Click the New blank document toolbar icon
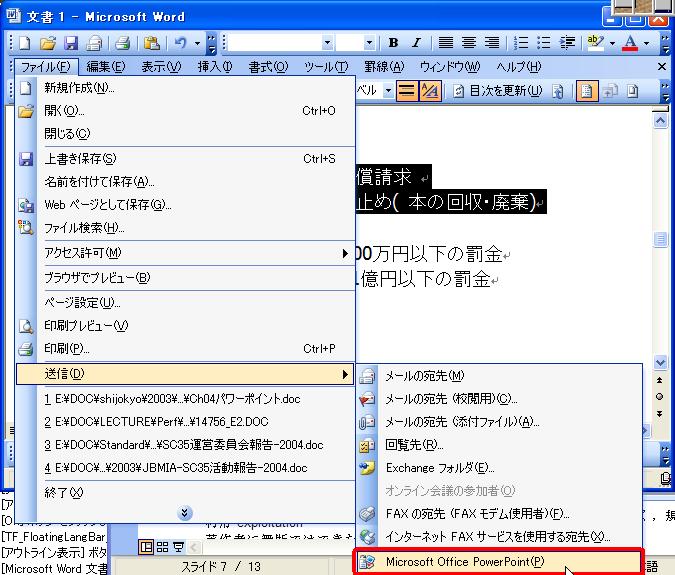This screenshot has height=575, width=675. coord(25,43)
